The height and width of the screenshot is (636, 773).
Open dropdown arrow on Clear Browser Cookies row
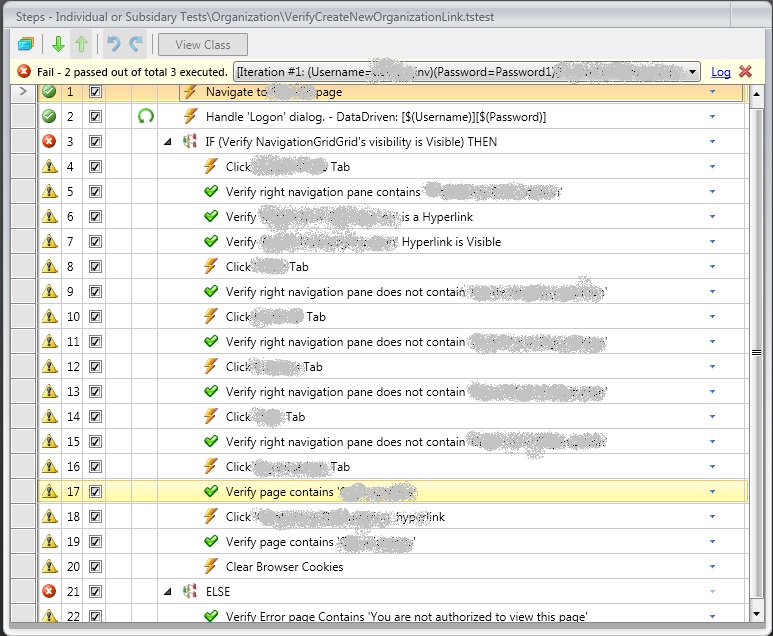(x=712, y=566)
